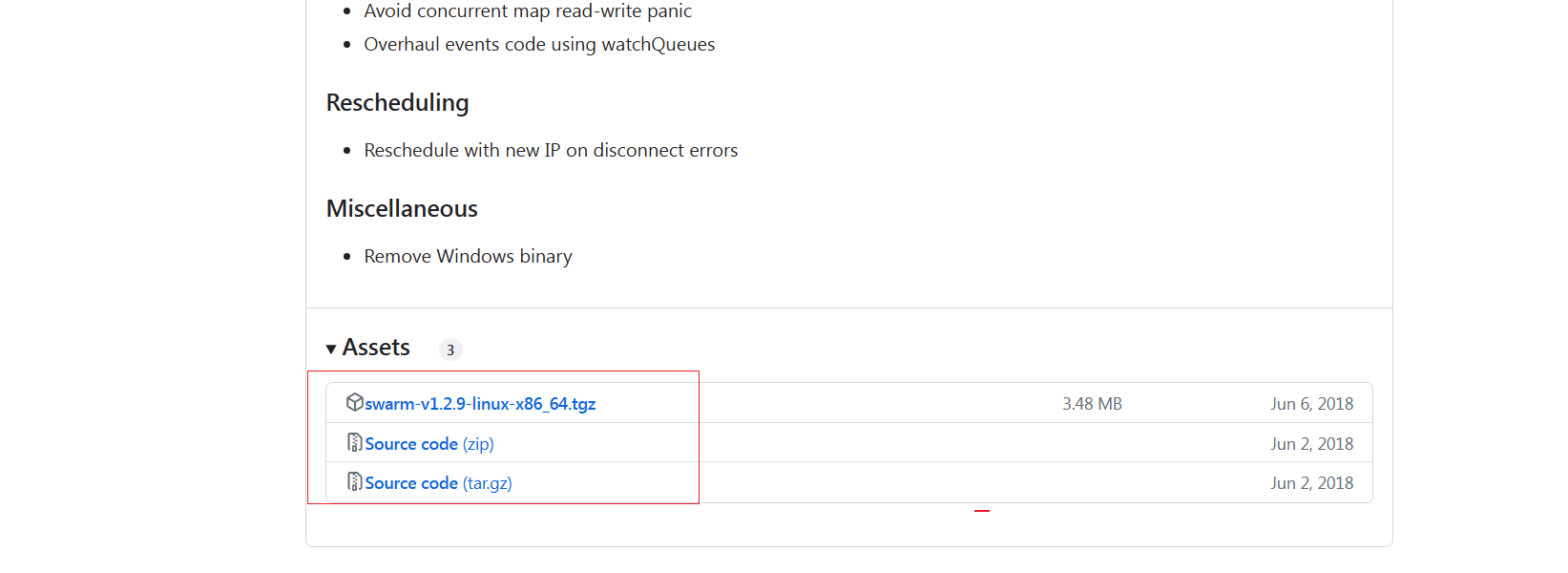Click the "Remove Windows binary" bullet text
The height and width of the screenshot is (573, 1568).
click(x=468, y=256)
